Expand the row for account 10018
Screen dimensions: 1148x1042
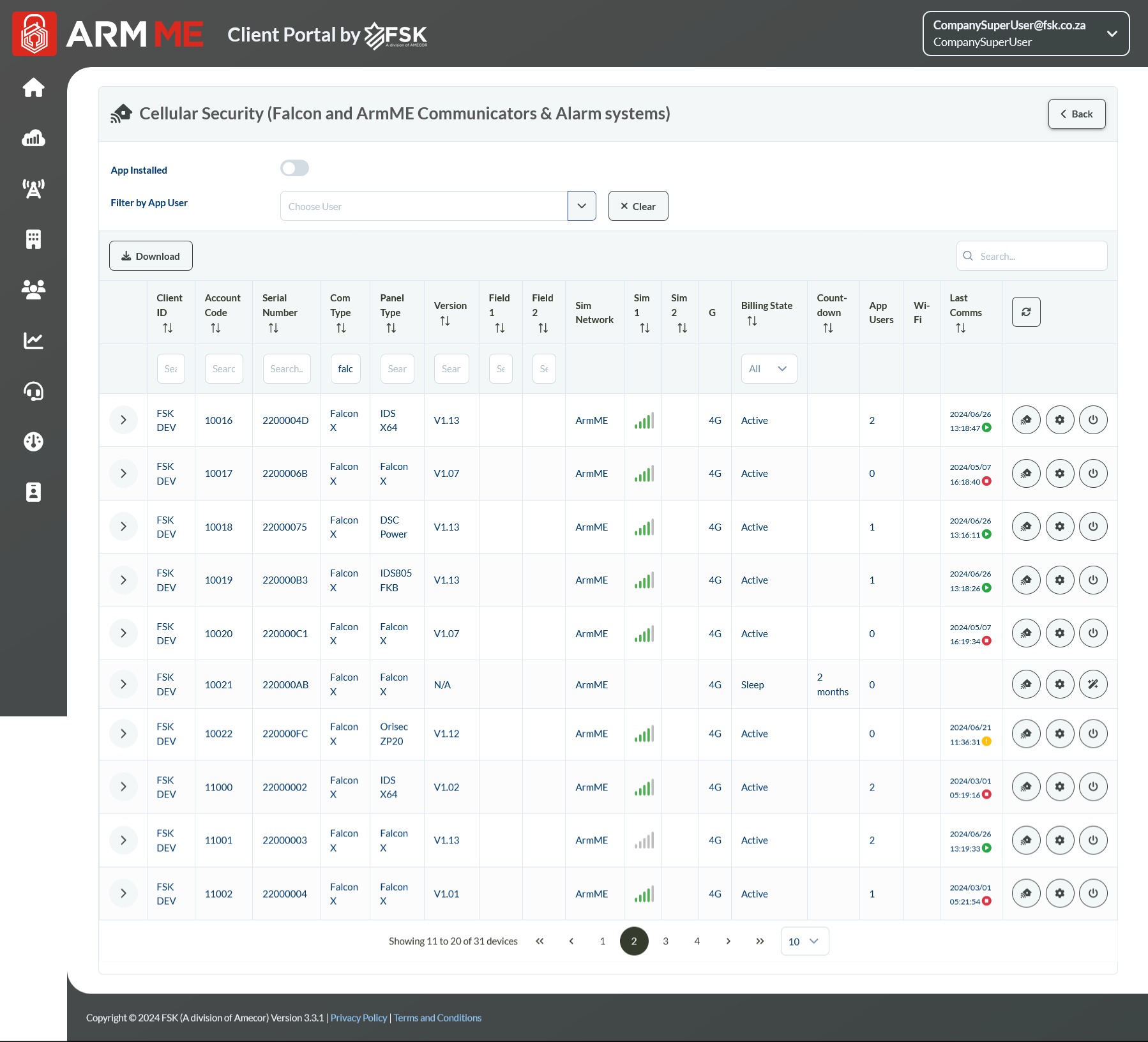click(x=123, y=527)
